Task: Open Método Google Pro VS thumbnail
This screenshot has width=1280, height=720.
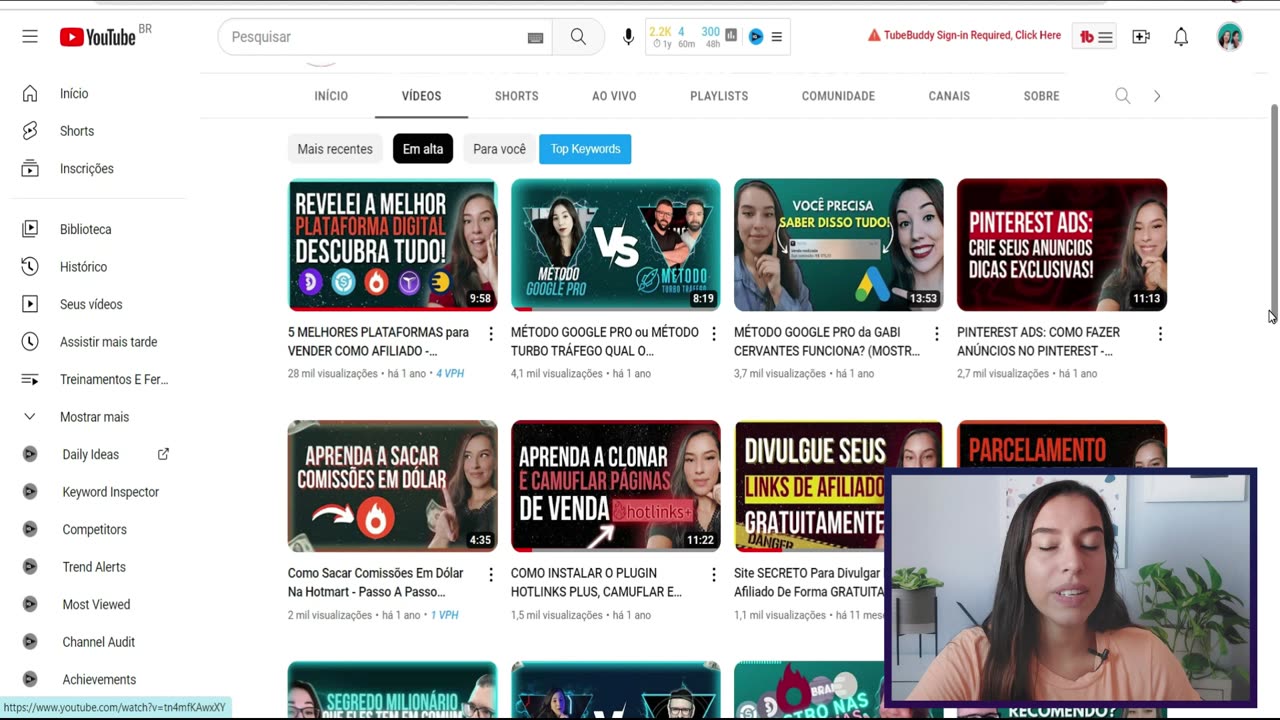Action: [616, 245]
